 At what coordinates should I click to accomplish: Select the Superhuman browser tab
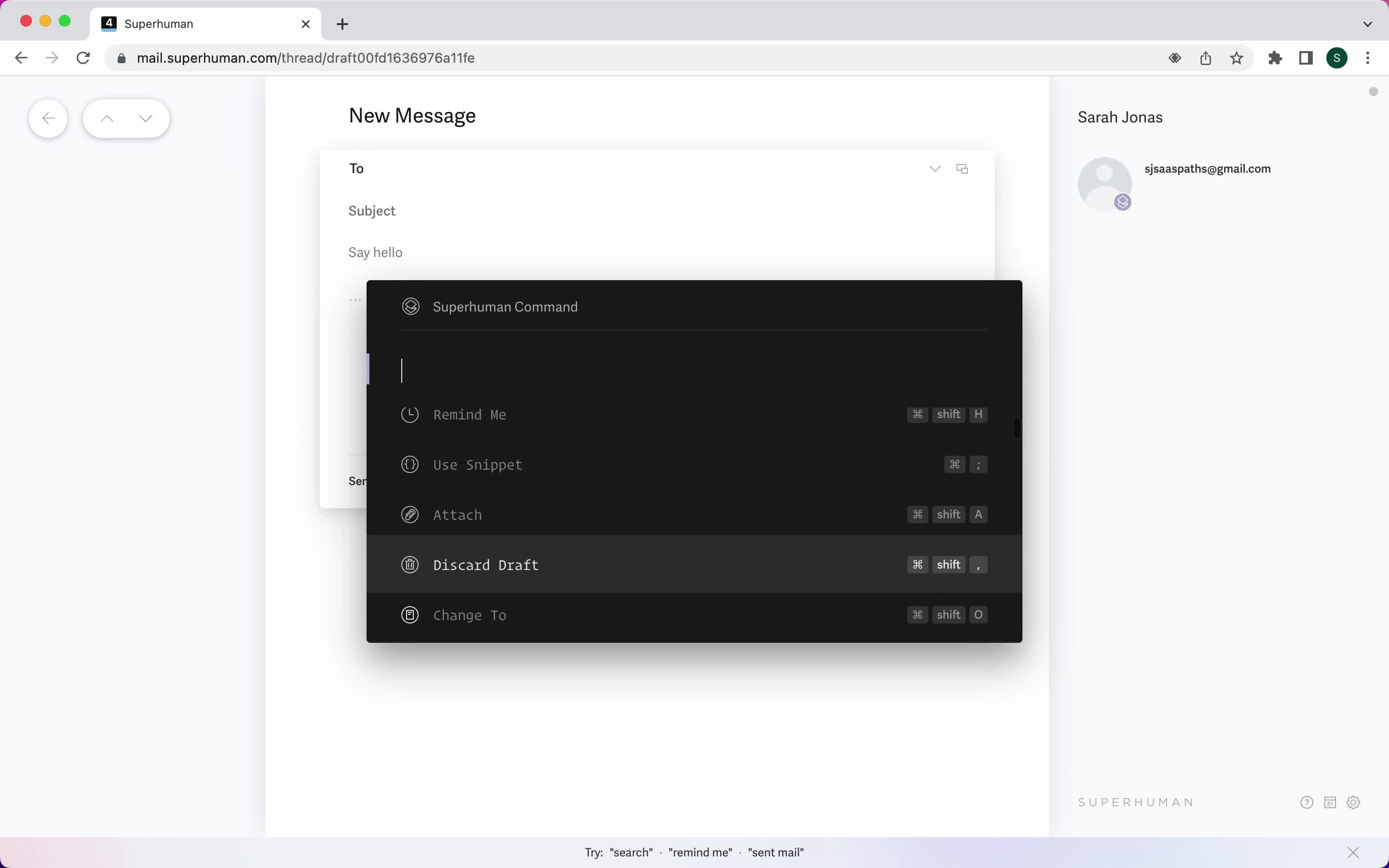pyautogui.click(x=205, y=24)
